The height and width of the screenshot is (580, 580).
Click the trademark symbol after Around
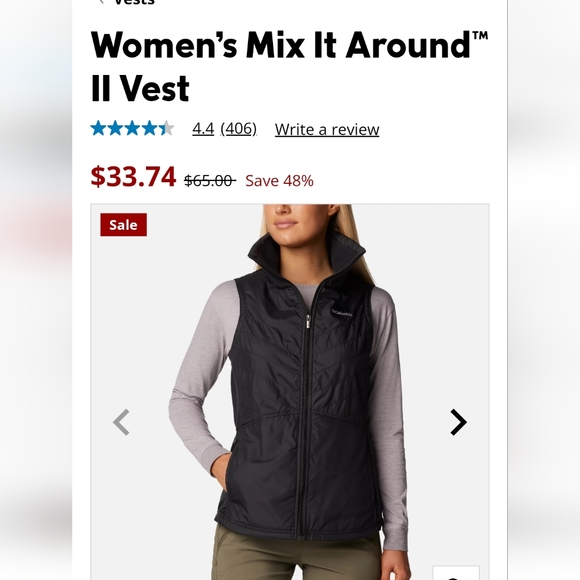click(480, 36)
